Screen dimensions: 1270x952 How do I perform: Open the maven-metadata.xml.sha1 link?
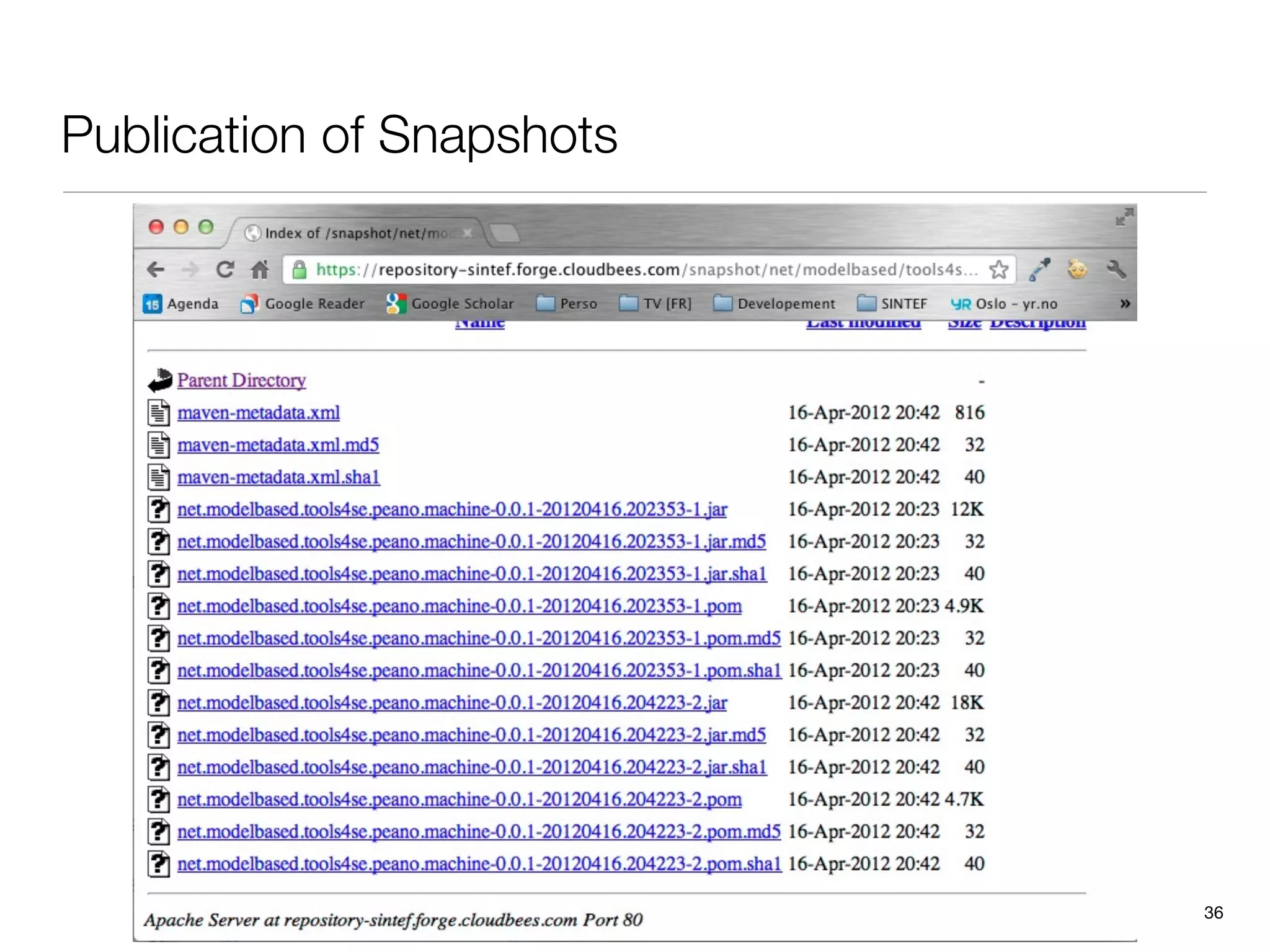click(x=278, y=477)
